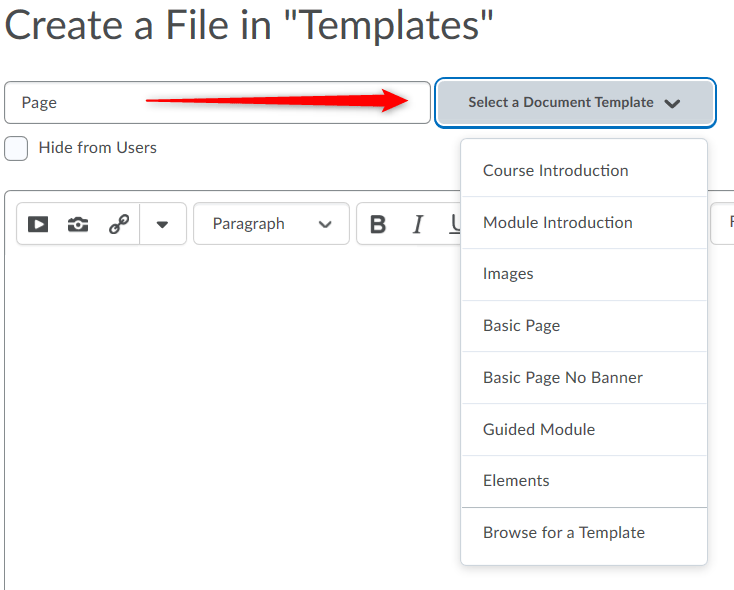Check the Hide from Users checkbox
This screenshot has height=590, width=734.
16,148
